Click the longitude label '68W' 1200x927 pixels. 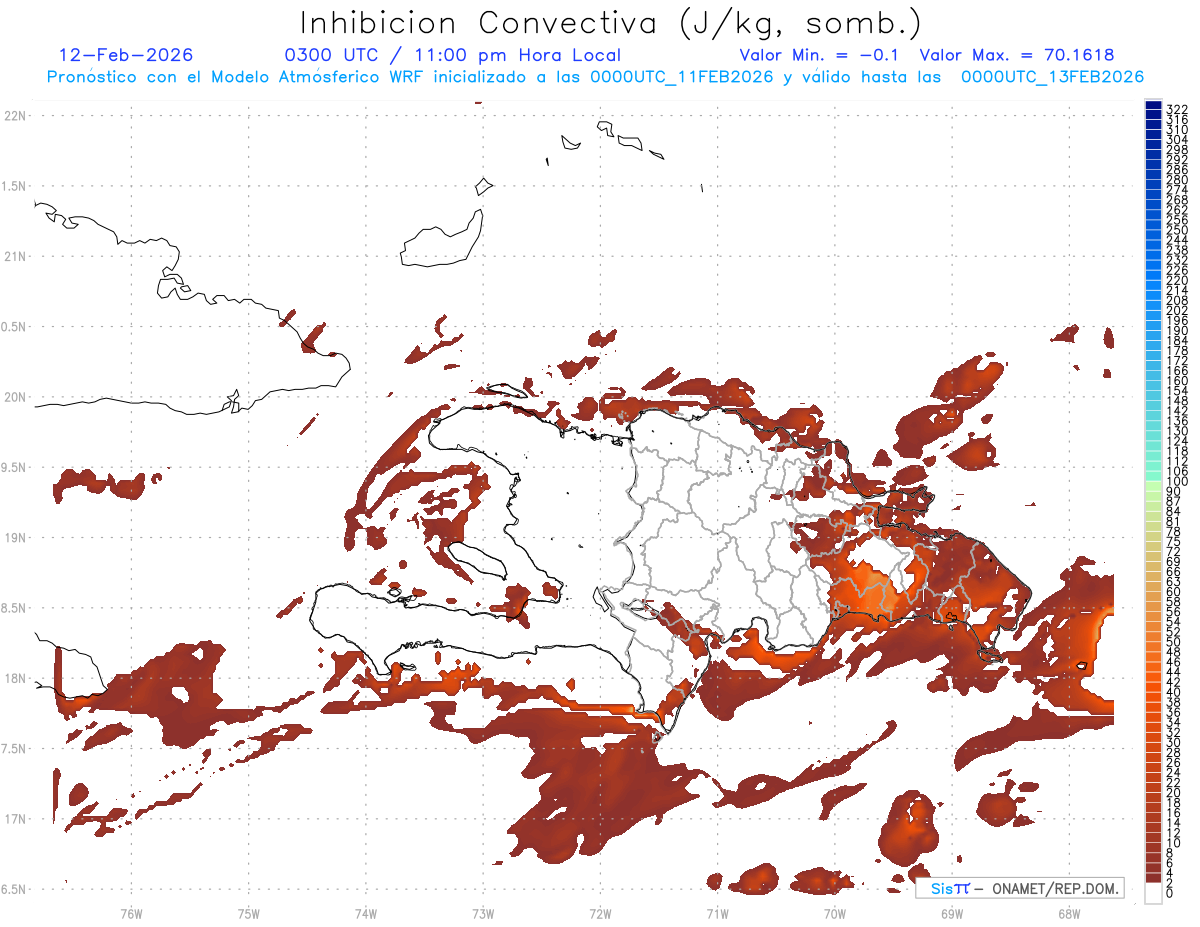[x=1069, y=914]
